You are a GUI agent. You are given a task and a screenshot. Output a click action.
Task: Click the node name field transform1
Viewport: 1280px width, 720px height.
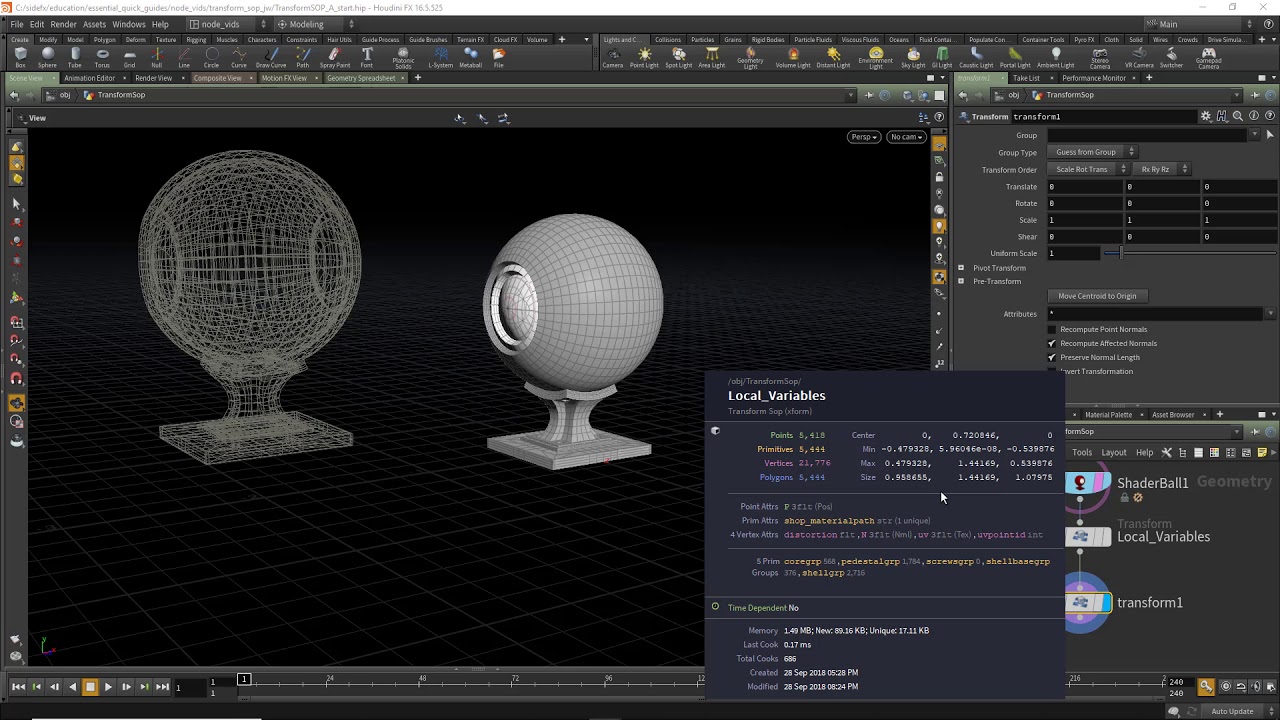(1105, 116)
